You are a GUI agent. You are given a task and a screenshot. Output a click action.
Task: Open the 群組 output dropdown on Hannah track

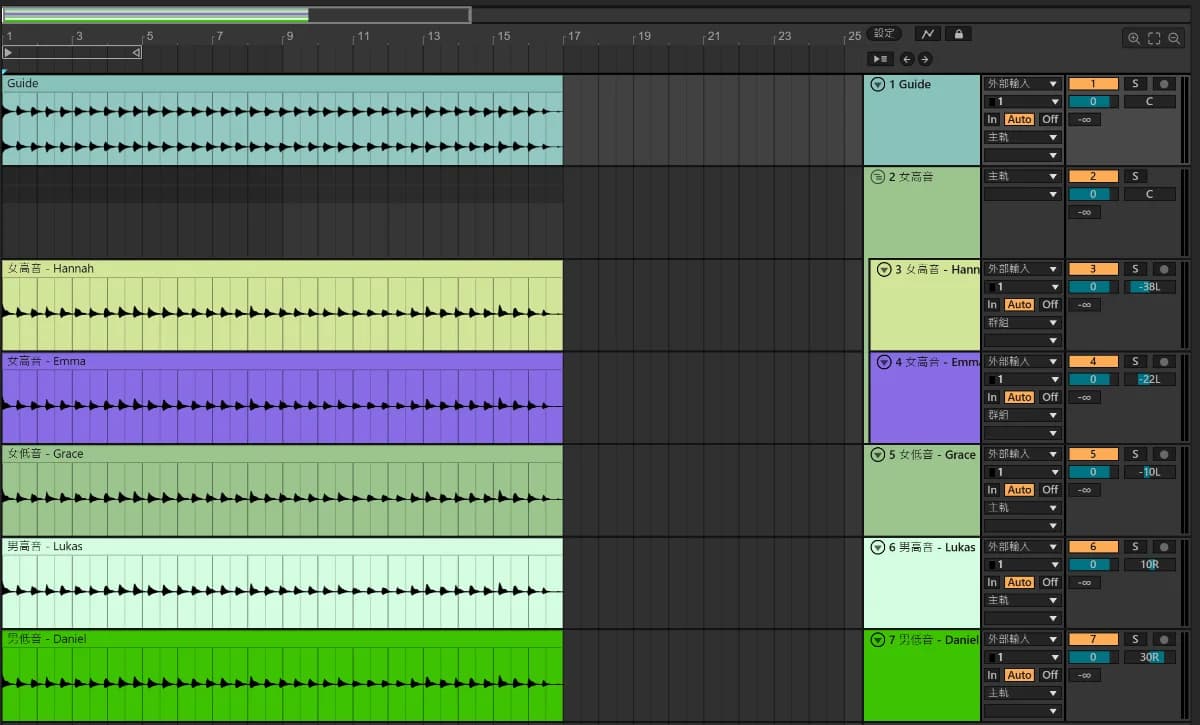point(1022,323)
